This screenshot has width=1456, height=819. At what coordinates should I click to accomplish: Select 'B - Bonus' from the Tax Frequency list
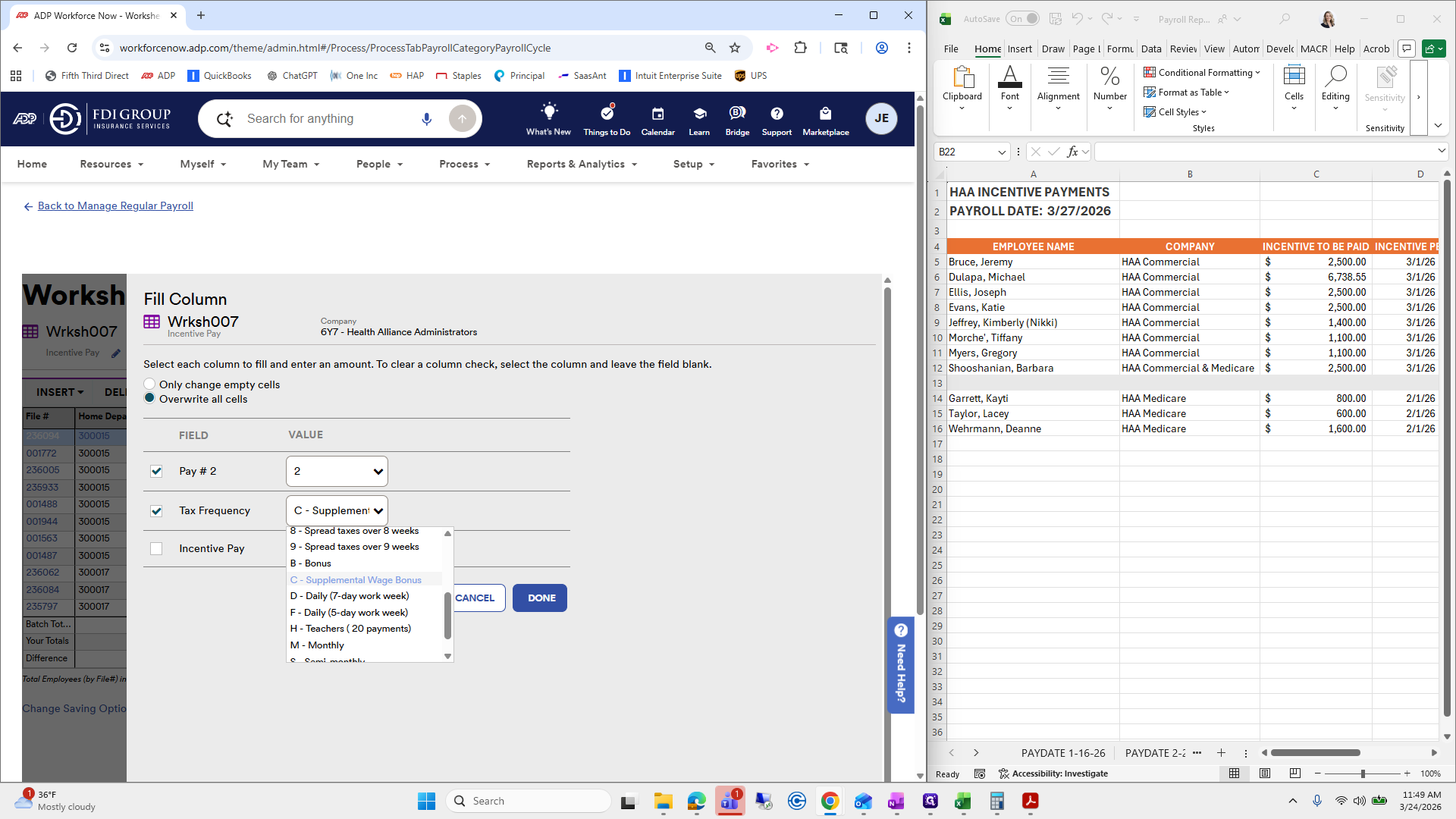[311, 563]
